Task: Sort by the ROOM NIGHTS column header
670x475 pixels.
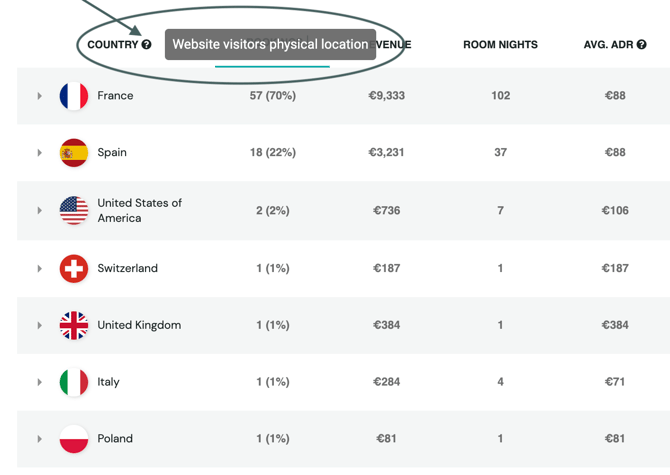Action: (500, 45)
